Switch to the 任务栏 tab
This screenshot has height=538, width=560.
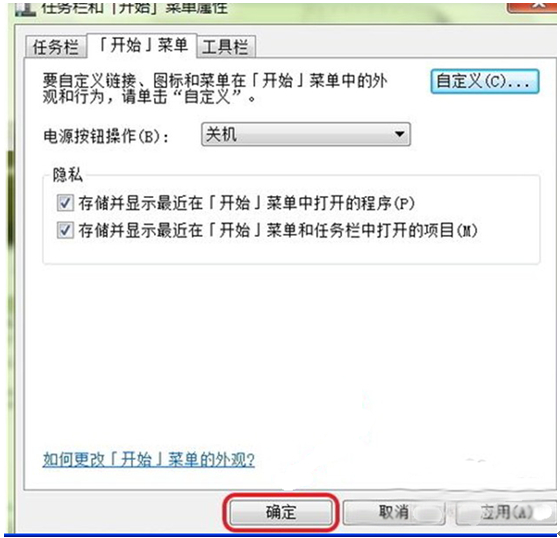pos(56,47)
